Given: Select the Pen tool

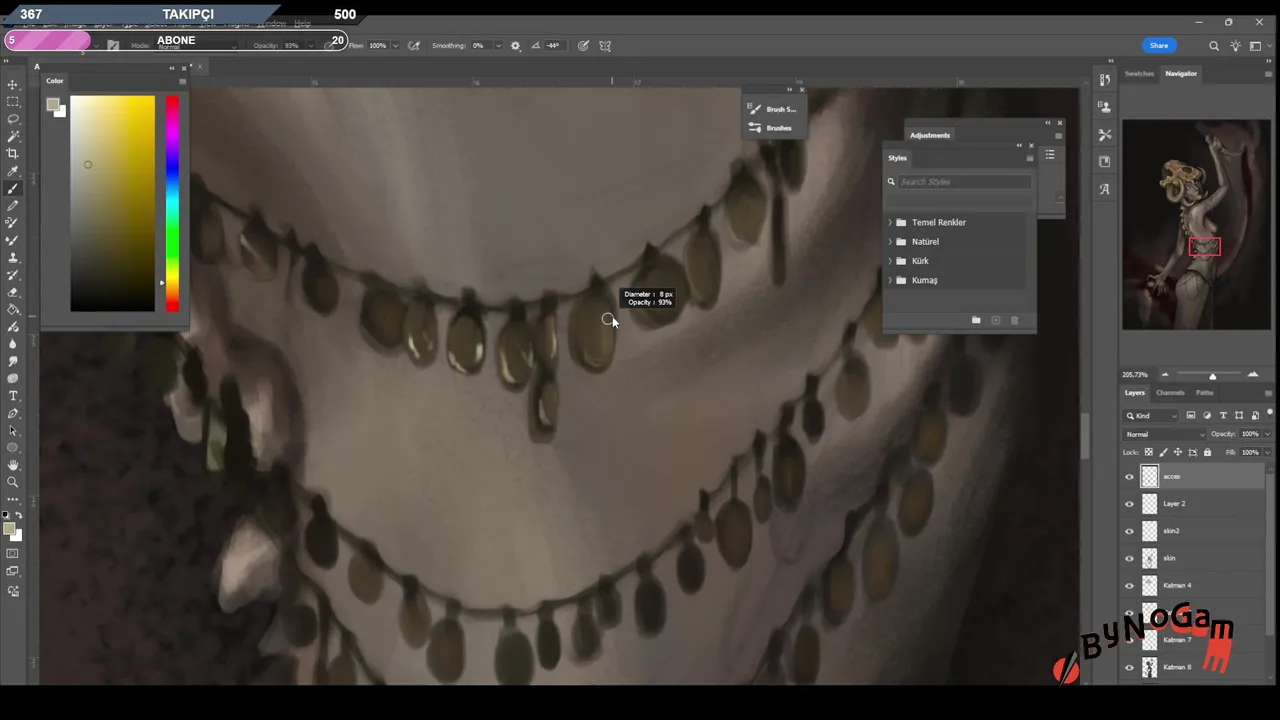Looking at the screenshot, I should 13,413.
